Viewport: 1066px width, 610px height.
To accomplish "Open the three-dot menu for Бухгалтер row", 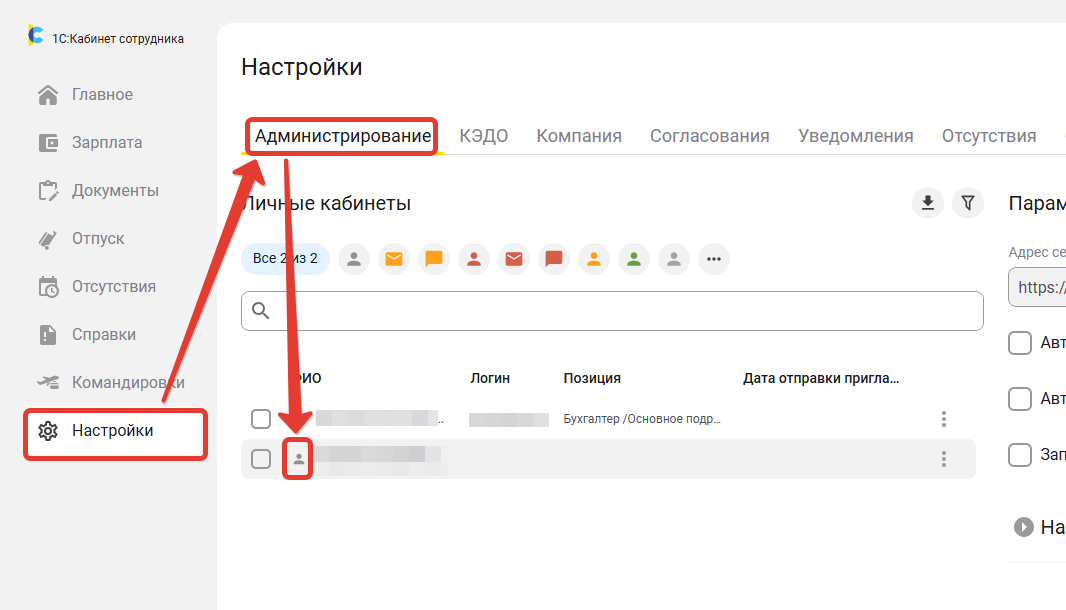I will pyautogui.click(x=943, y=419).
